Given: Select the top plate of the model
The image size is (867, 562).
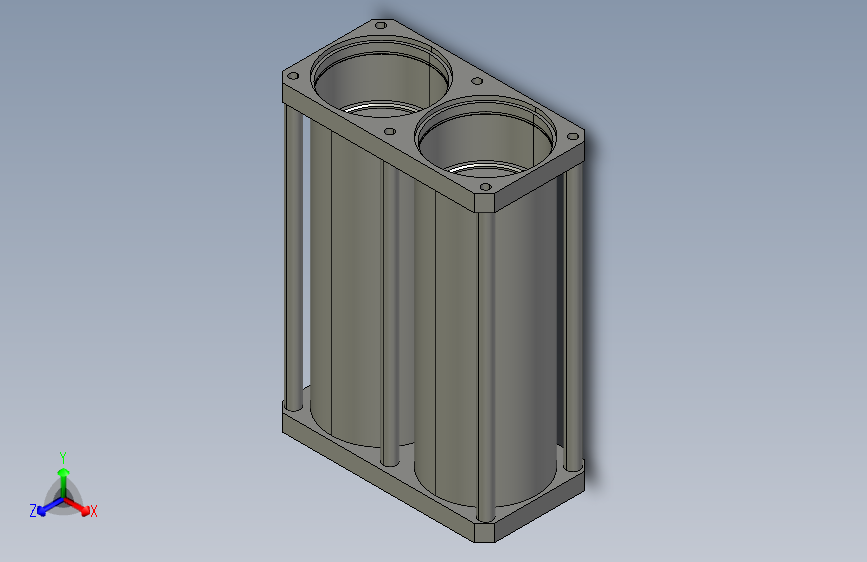Looking at the screenshot, I should 434,116.
